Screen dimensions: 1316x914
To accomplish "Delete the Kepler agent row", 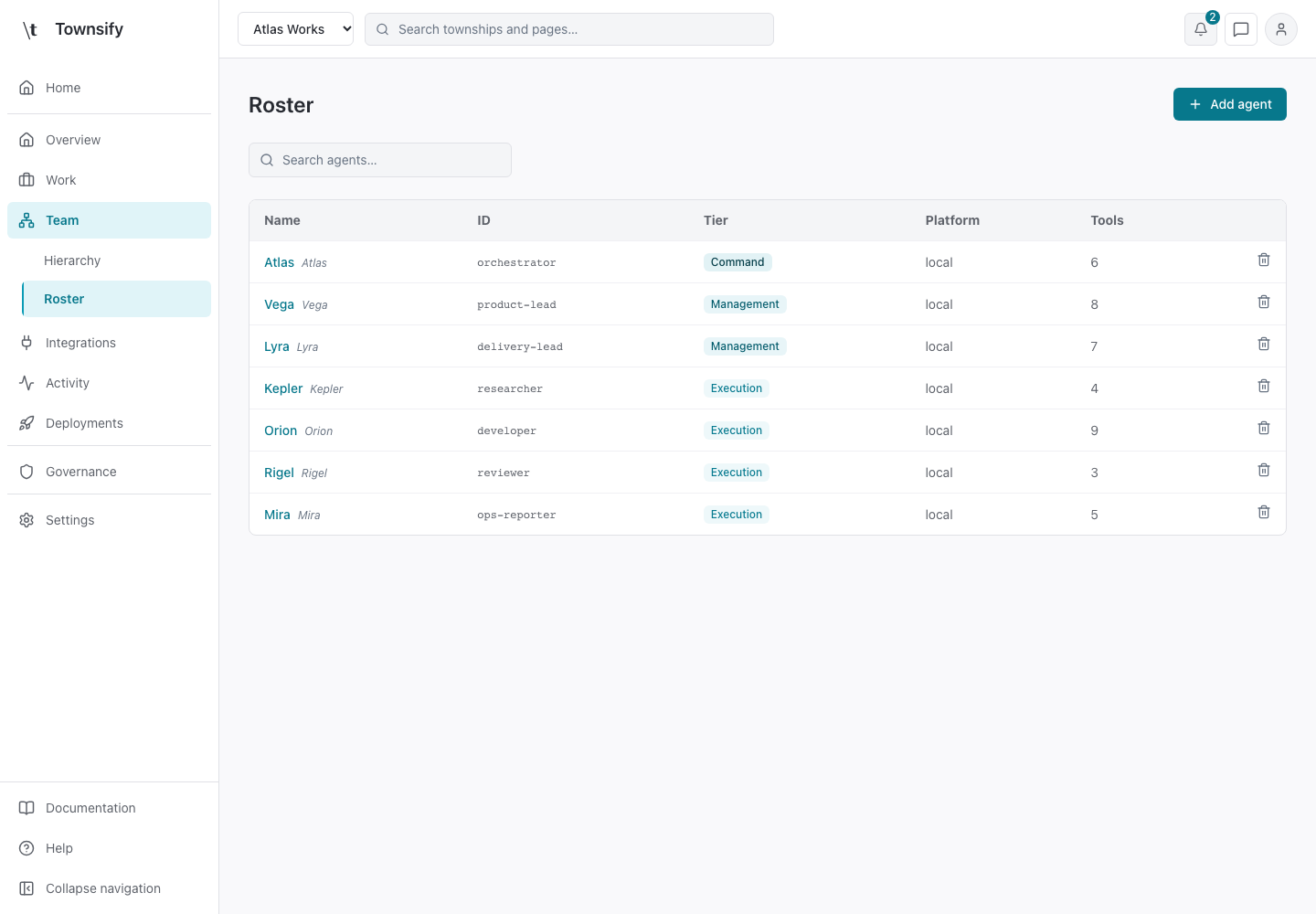I will [x=1264, y=387].
